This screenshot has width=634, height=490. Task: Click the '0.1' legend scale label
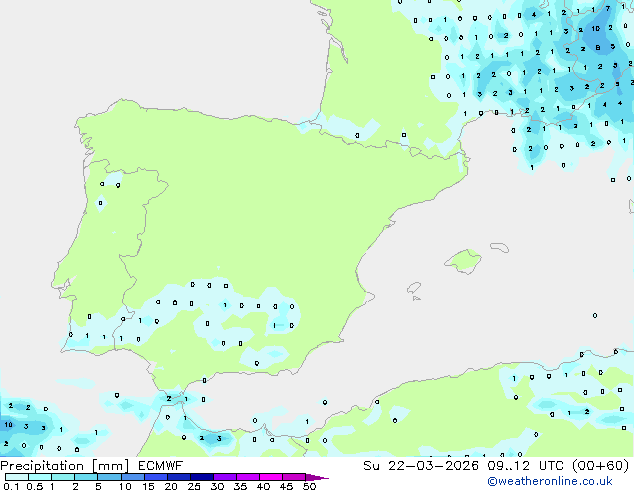[x=11, y=486]
